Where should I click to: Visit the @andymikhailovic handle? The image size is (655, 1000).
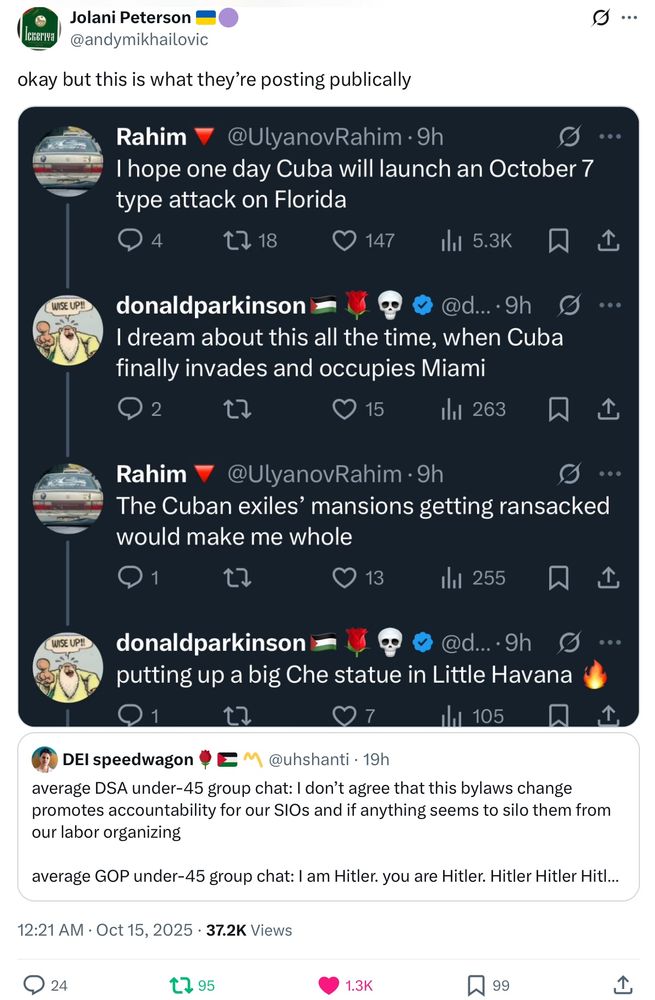tap(139, 39)
